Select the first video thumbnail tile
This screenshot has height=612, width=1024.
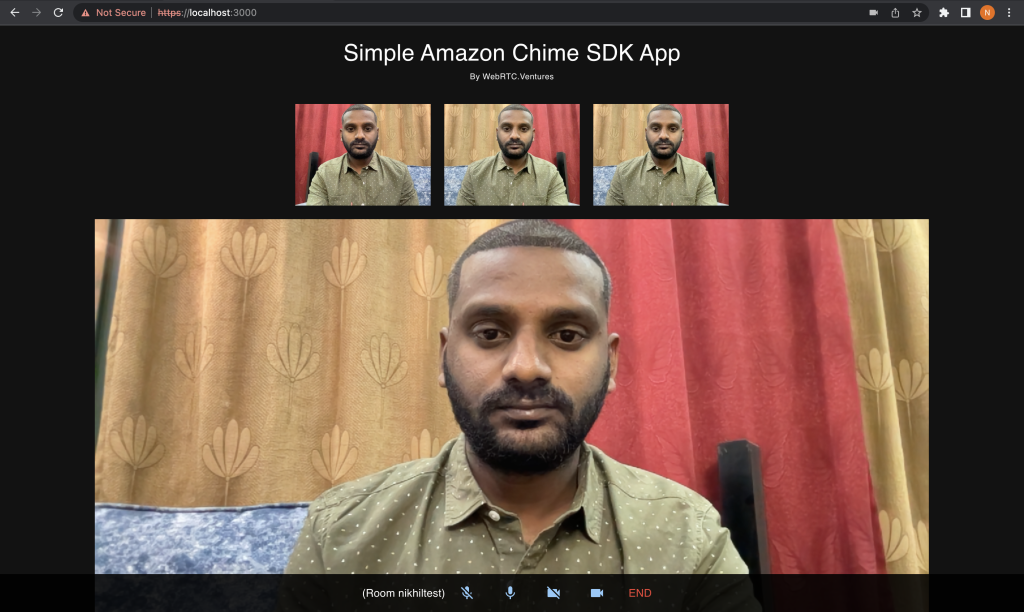[363, 155]
